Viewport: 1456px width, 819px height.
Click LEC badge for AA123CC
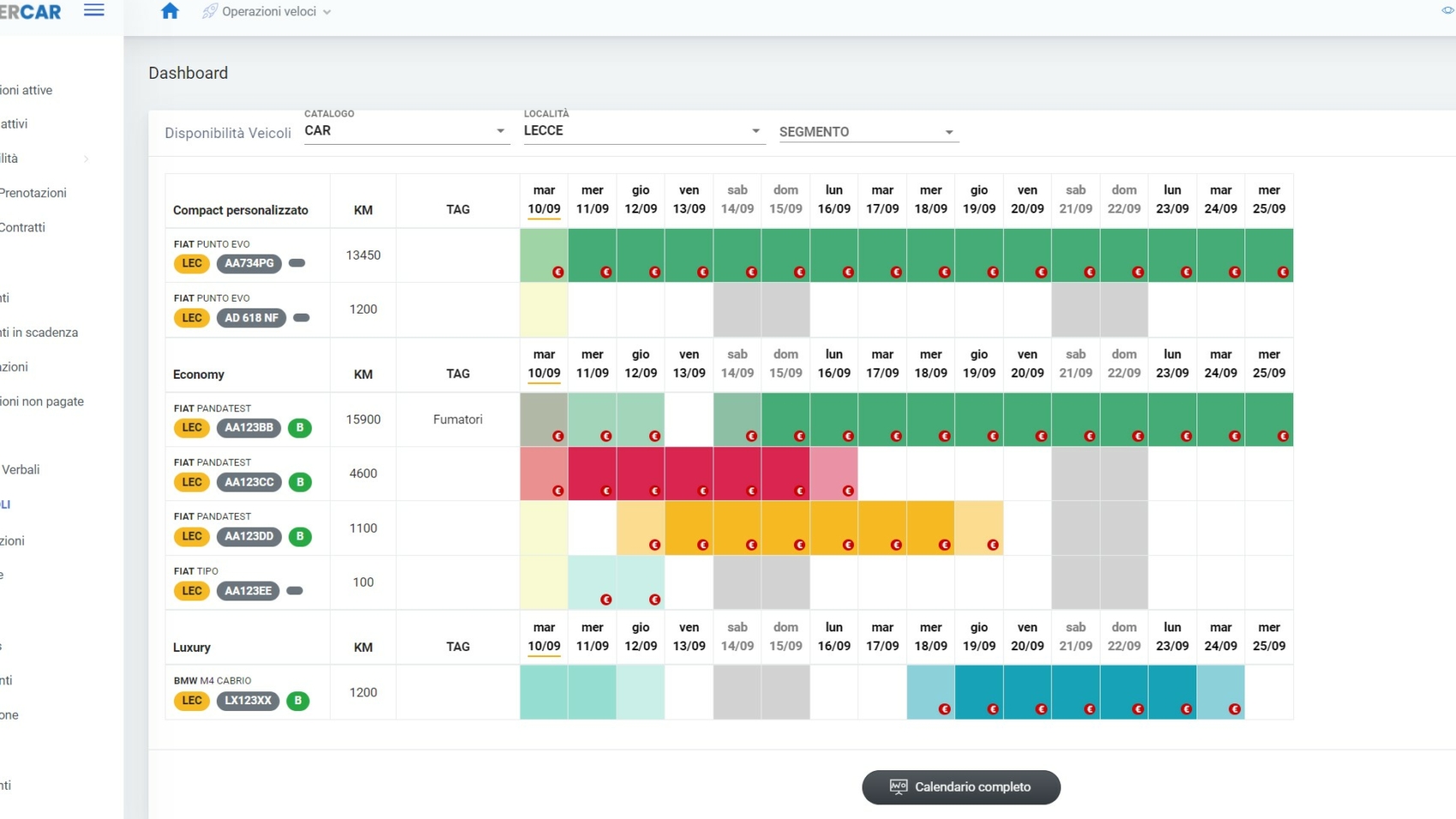(x=192, y=482)
